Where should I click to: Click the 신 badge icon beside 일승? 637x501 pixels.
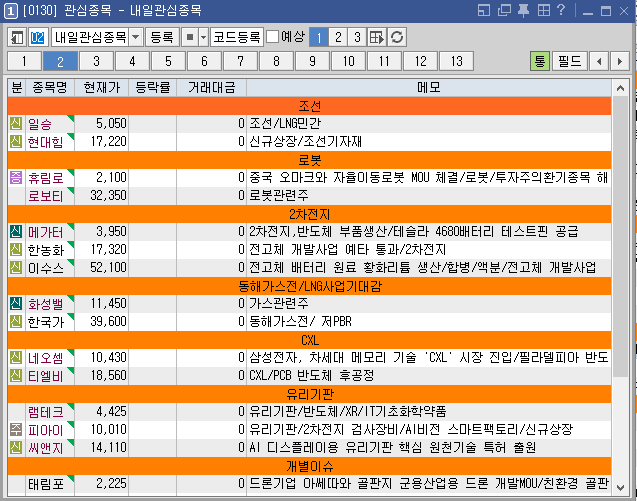[16, 124]
